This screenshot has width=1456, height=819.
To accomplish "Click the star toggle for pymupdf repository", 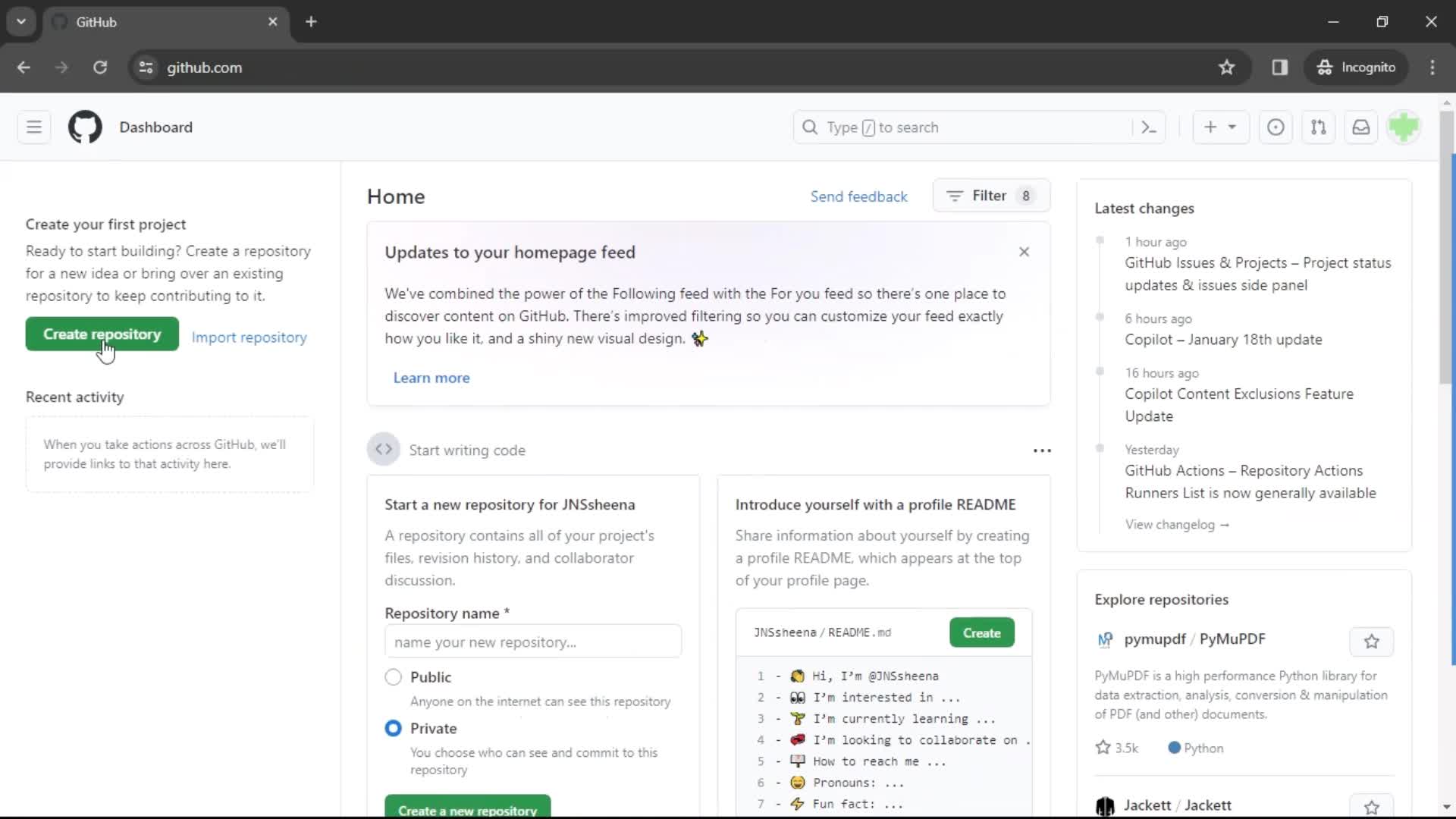I will pos(1372,640).
